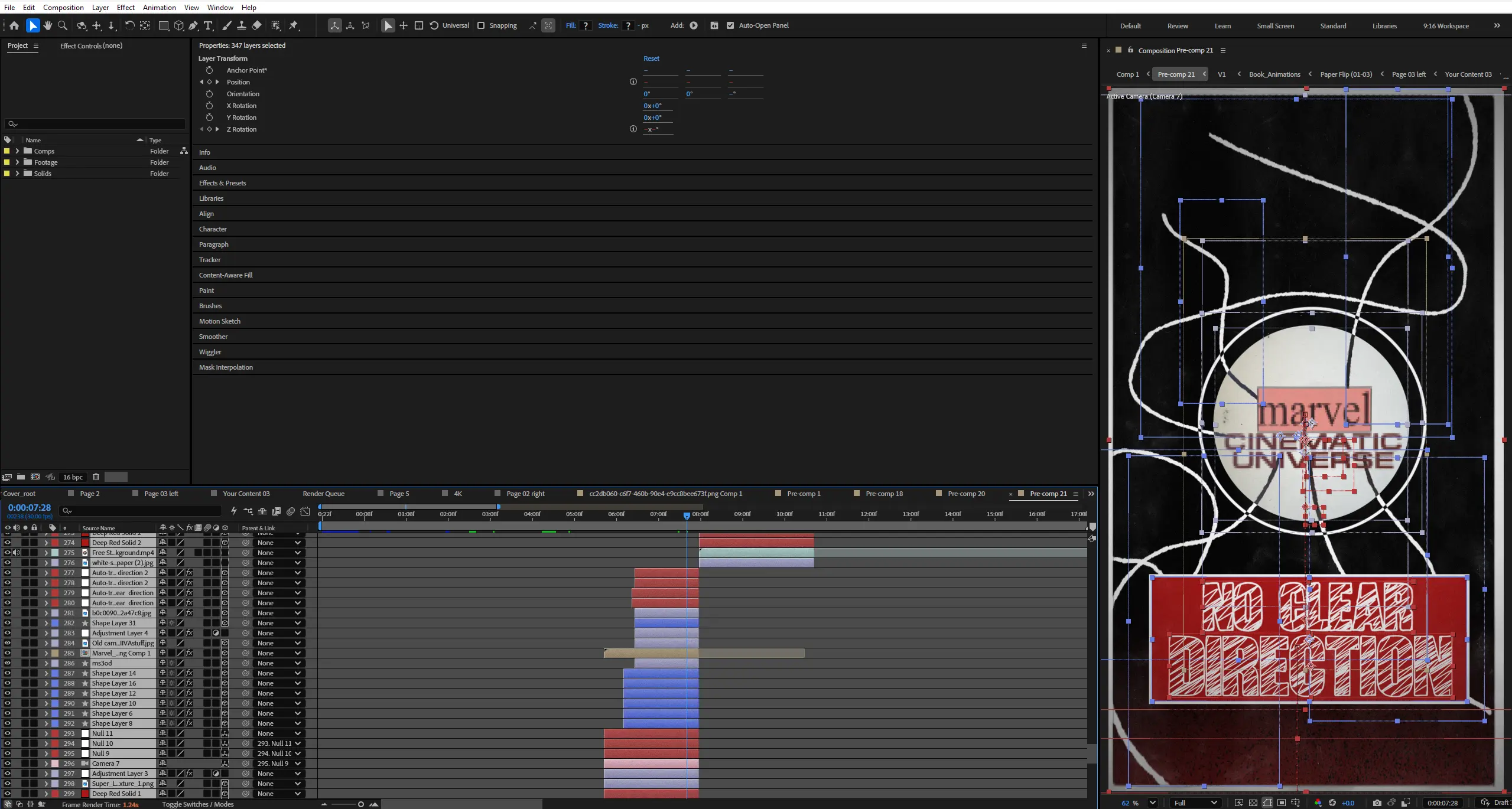Viewport: 1512px width, 809px height.
Task: Delete selected project item with trash icon
Action: tap(96, 477)
